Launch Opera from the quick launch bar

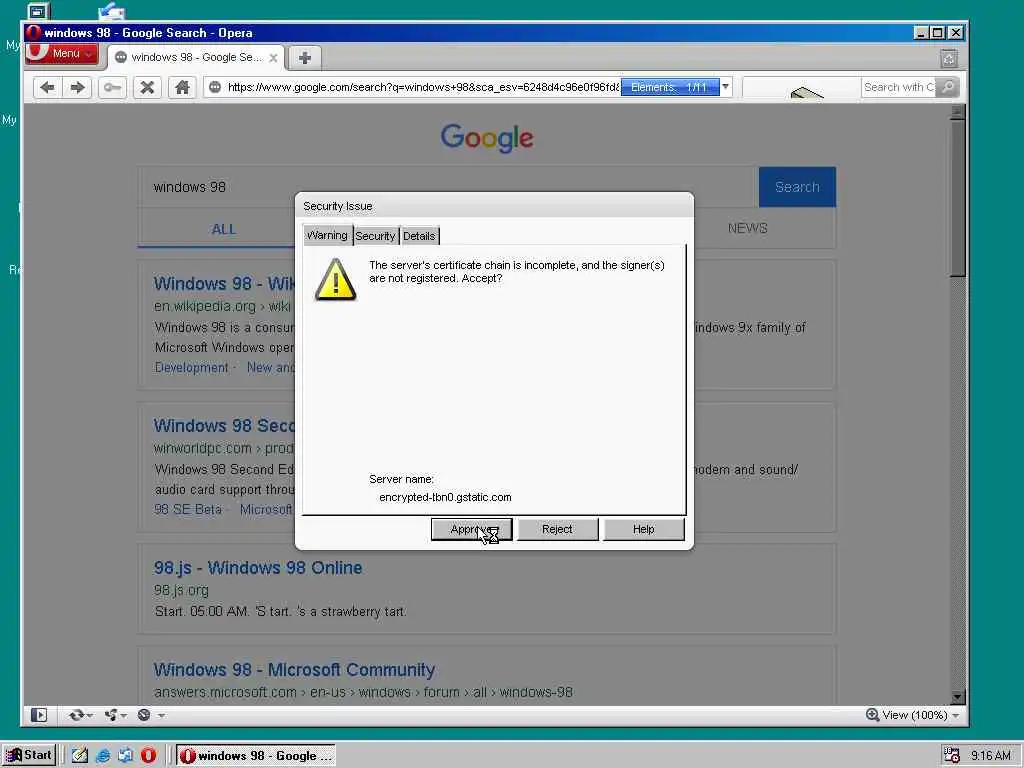[148, 756]
